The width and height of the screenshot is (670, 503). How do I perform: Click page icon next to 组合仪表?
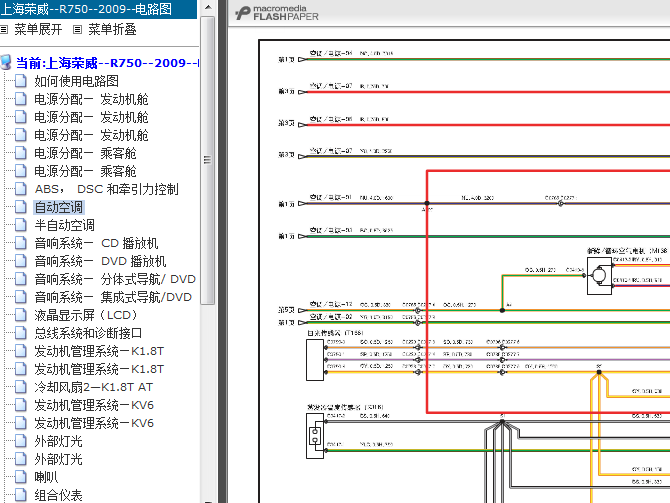pos(21,494)
